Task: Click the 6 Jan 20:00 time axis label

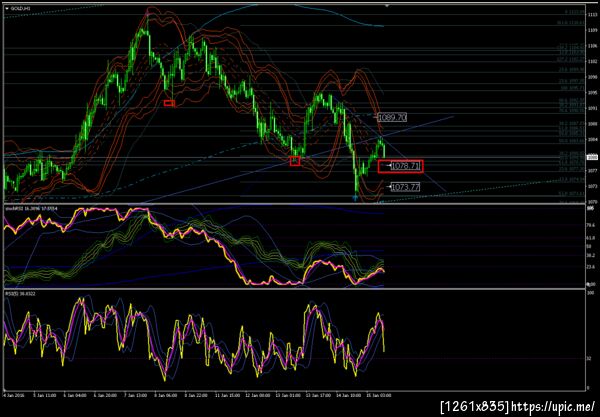Action: tap(105, 395)
